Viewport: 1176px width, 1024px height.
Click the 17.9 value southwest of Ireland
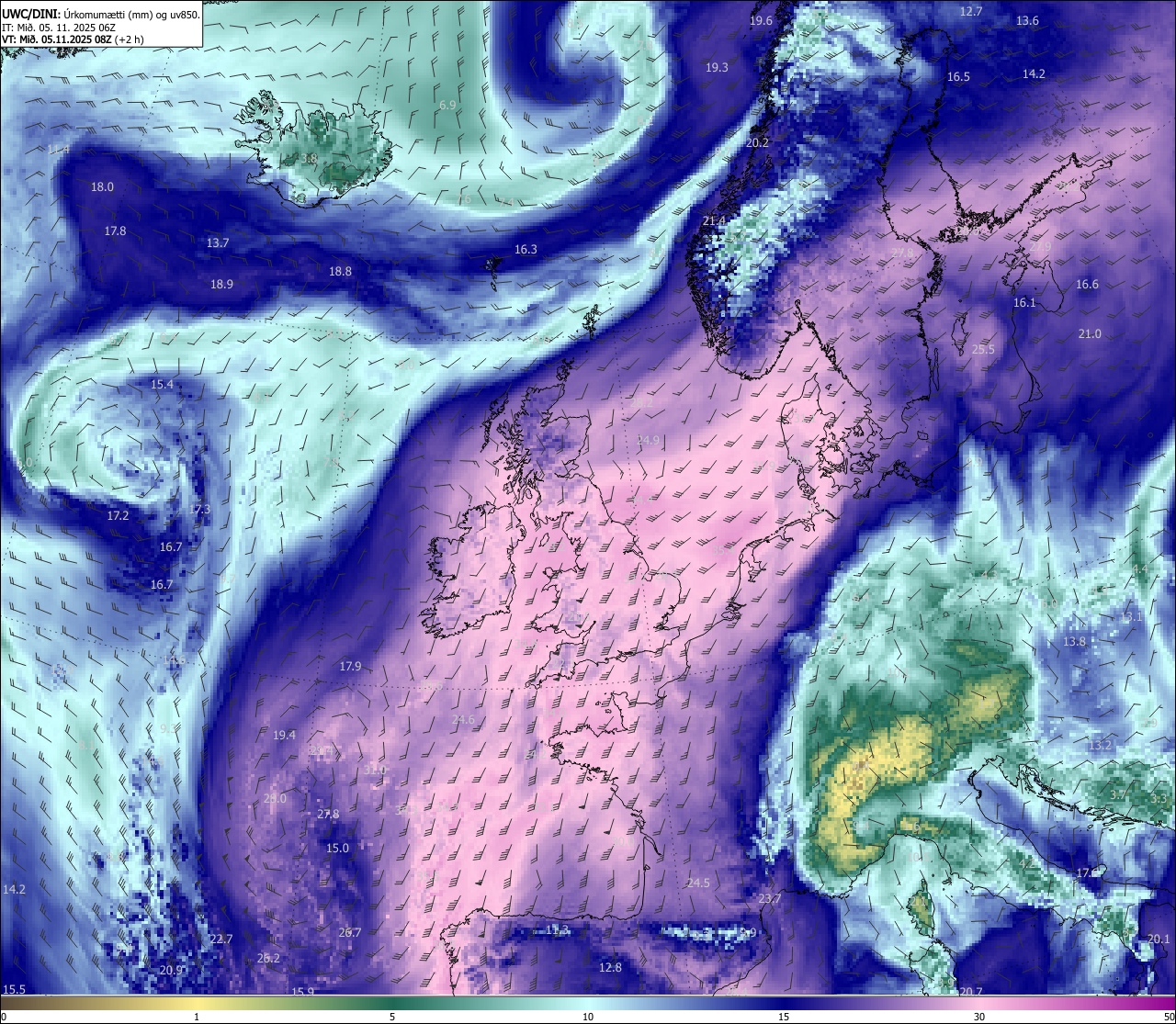350,667
